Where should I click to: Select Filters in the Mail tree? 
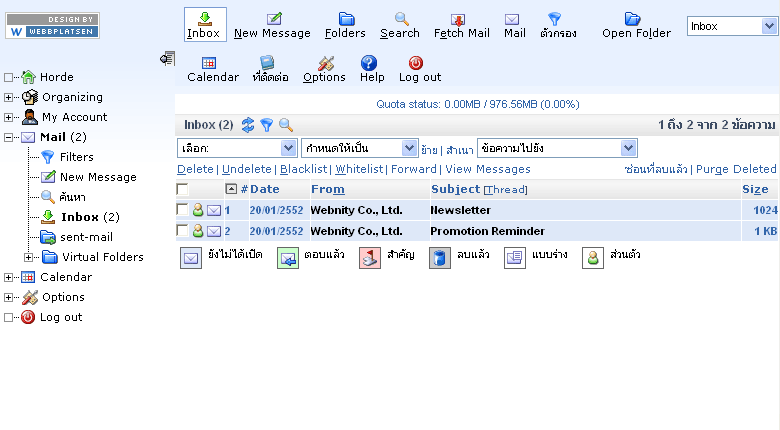(77, 157)
